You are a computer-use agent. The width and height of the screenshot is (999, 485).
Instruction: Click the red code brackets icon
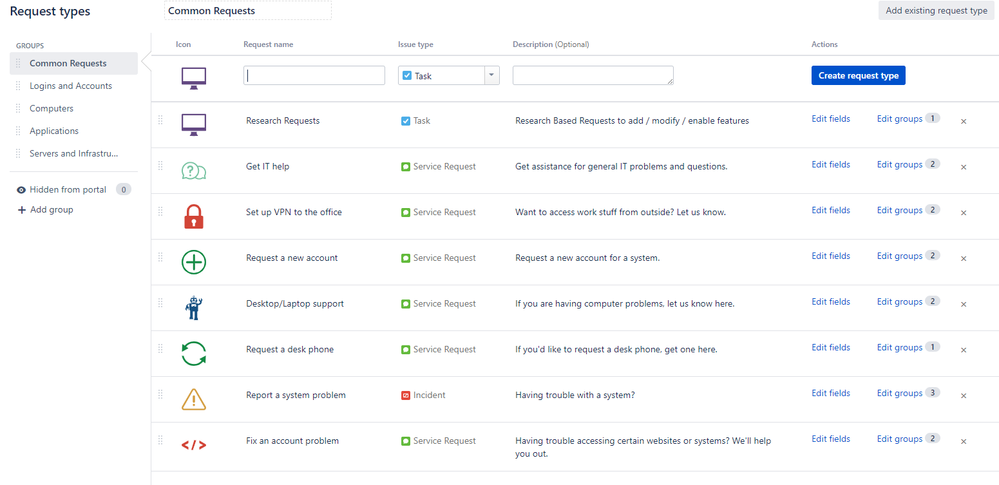(x=194, y=445)
